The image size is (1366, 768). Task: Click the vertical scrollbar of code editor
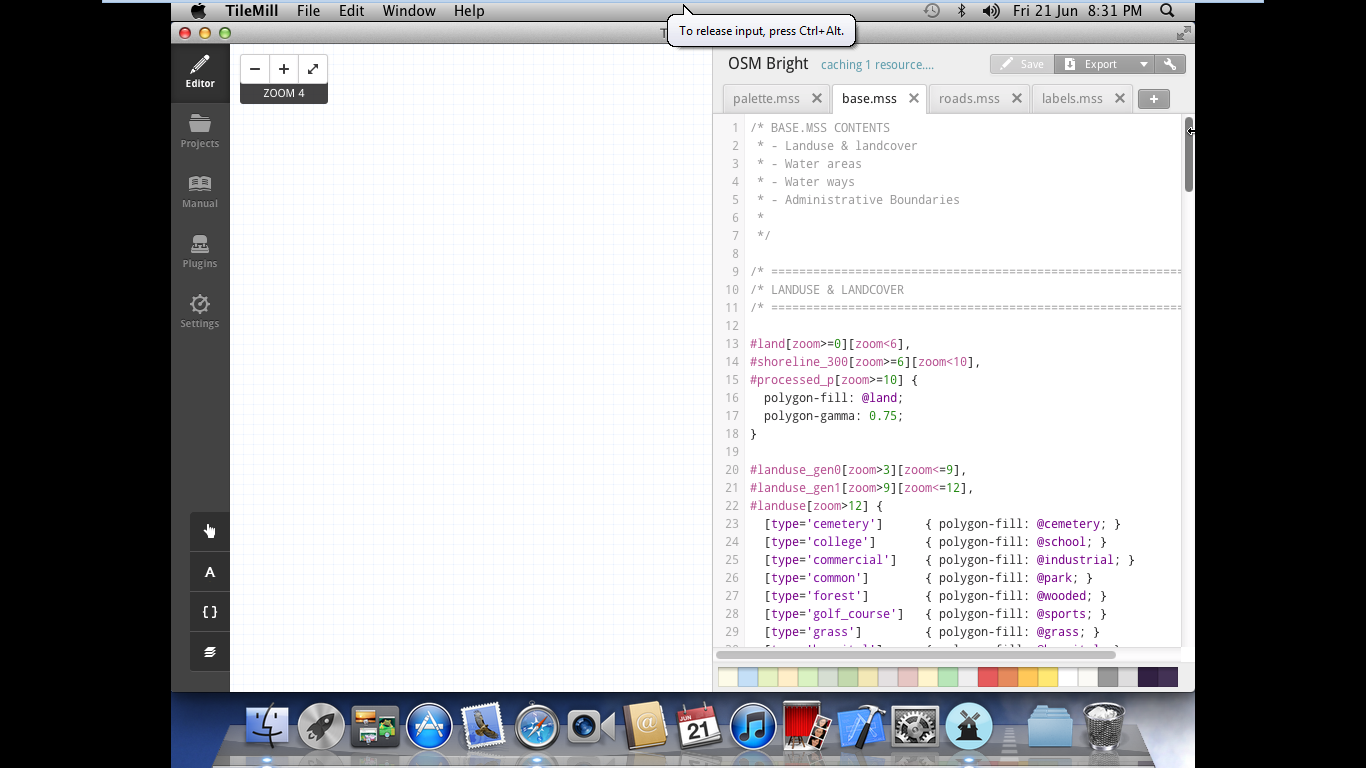pyautogui.click(x=1189, y=154)
